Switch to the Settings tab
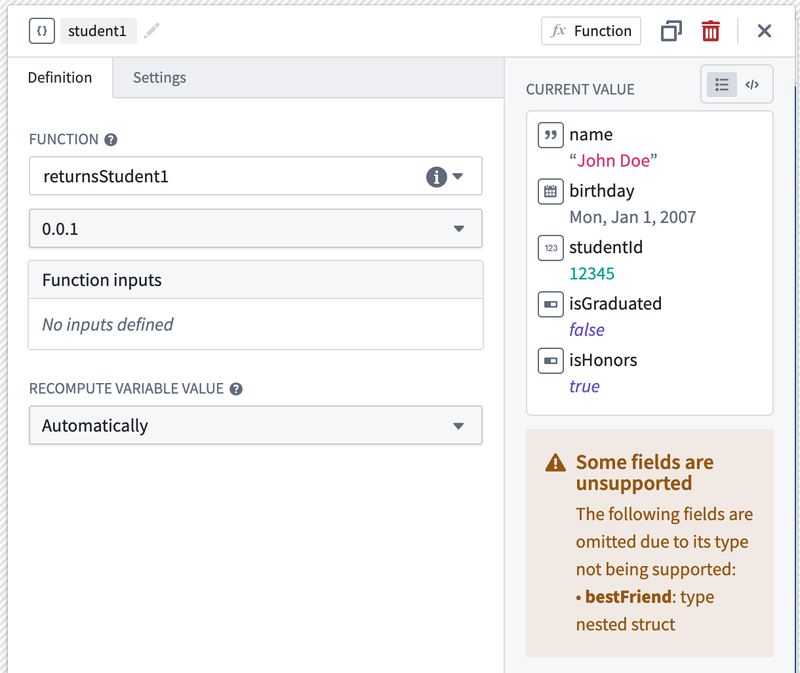800x673 pixels. tap(159, 78)
